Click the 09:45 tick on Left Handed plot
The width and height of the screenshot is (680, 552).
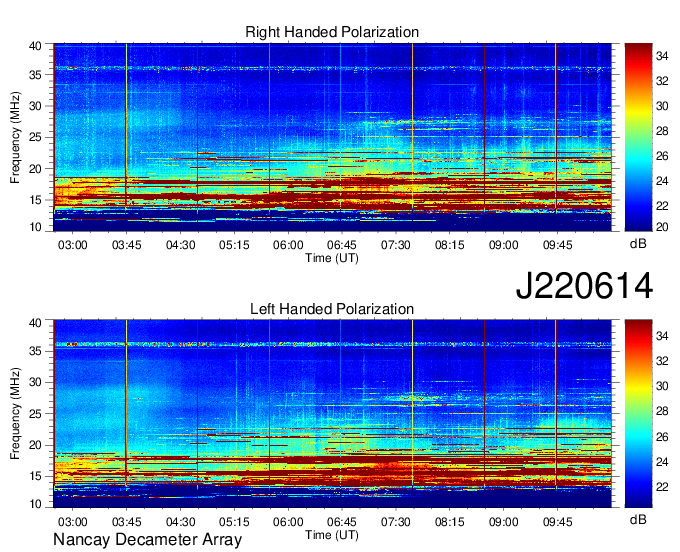[x=557, y=522]
